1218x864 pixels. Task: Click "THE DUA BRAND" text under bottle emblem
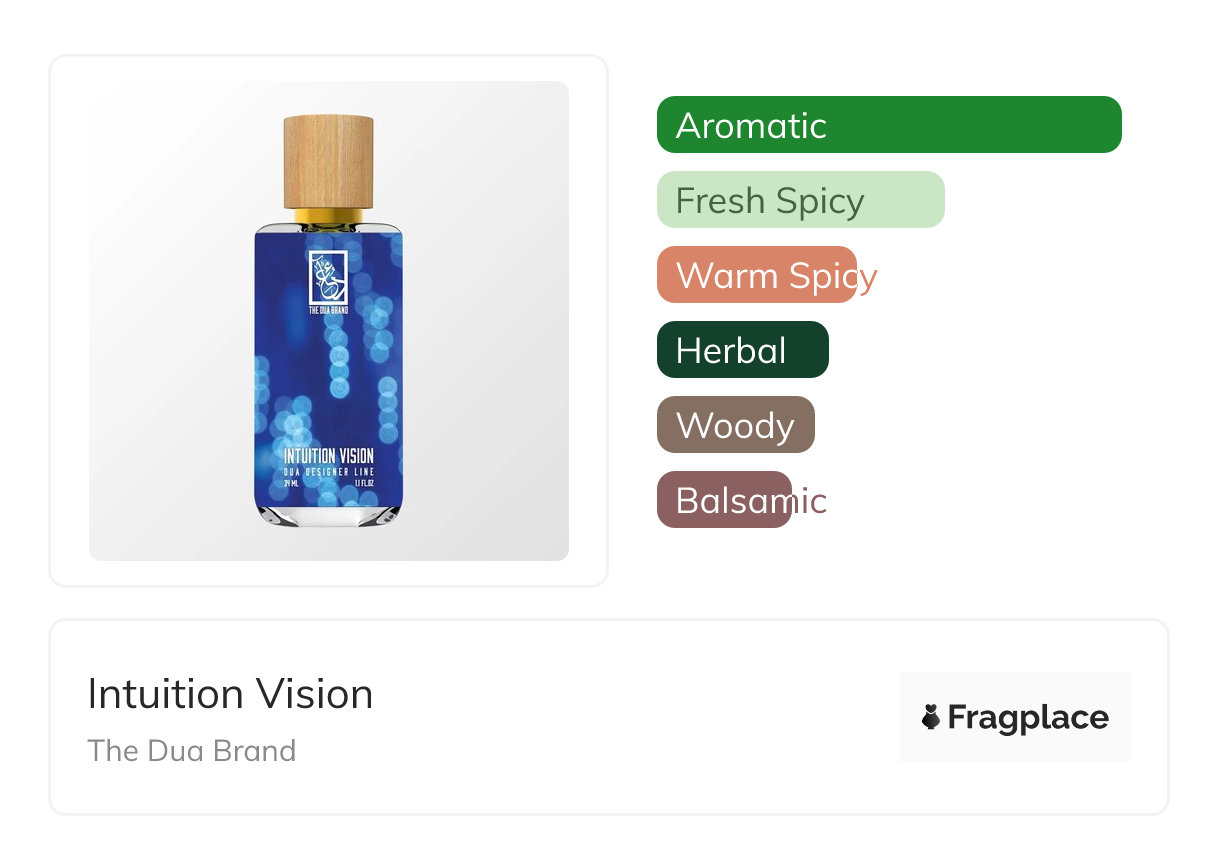328,311
